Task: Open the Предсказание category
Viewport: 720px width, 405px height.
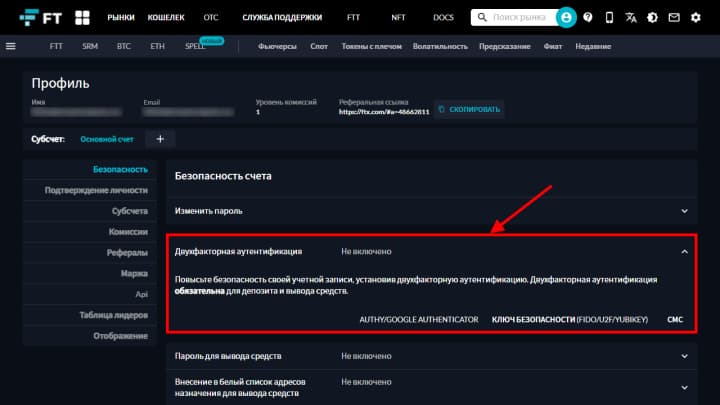Action: (x=505, y=46)
